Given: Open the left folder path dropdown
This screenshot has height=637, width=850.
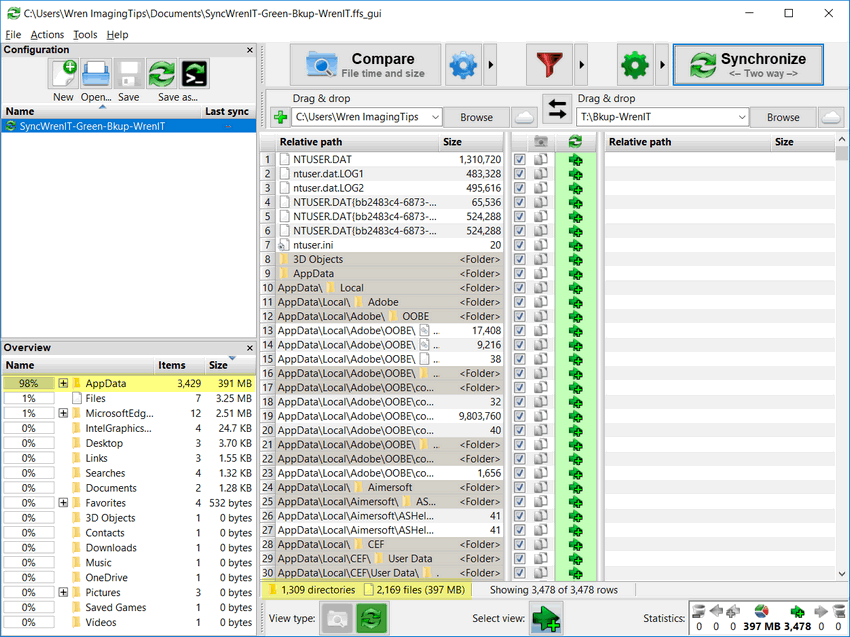Looking at the screenshot, I should pyautogui.click(x=432, y=117).
